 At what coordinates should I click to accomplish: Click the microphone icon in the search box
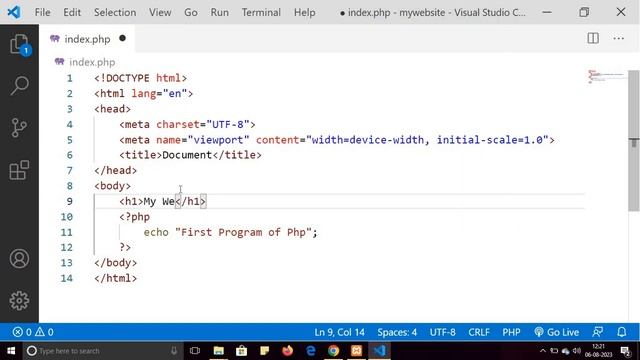click(174, 351)
